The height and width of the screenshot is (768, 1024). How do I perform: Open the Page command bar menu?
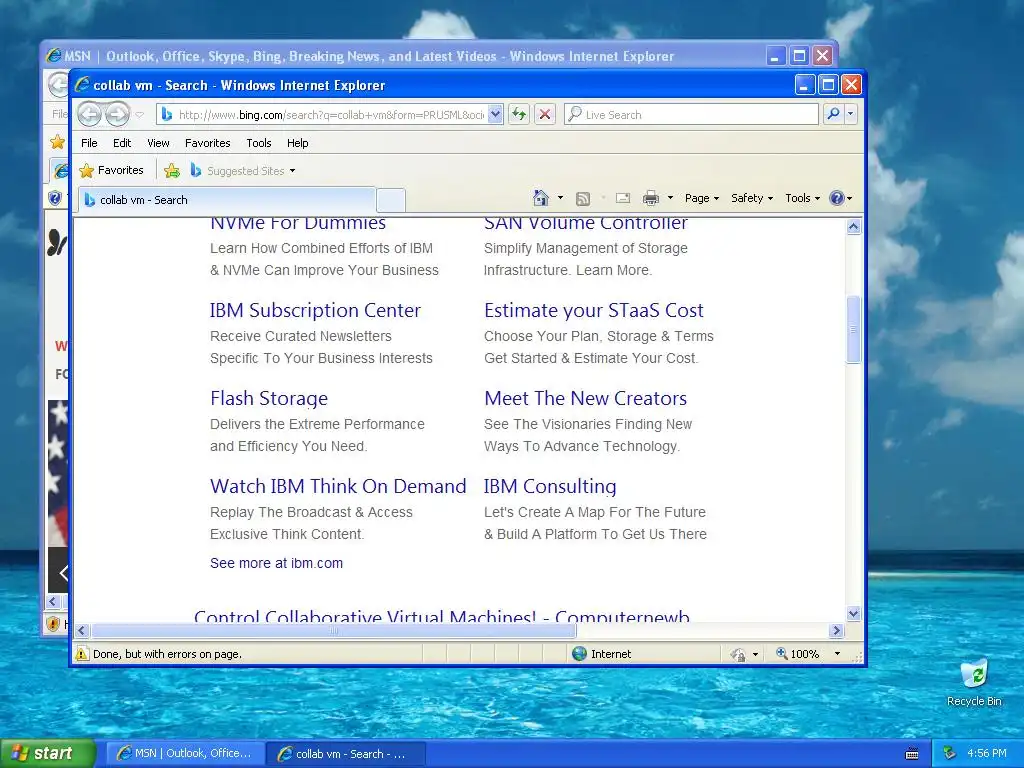tap(701, 198)
